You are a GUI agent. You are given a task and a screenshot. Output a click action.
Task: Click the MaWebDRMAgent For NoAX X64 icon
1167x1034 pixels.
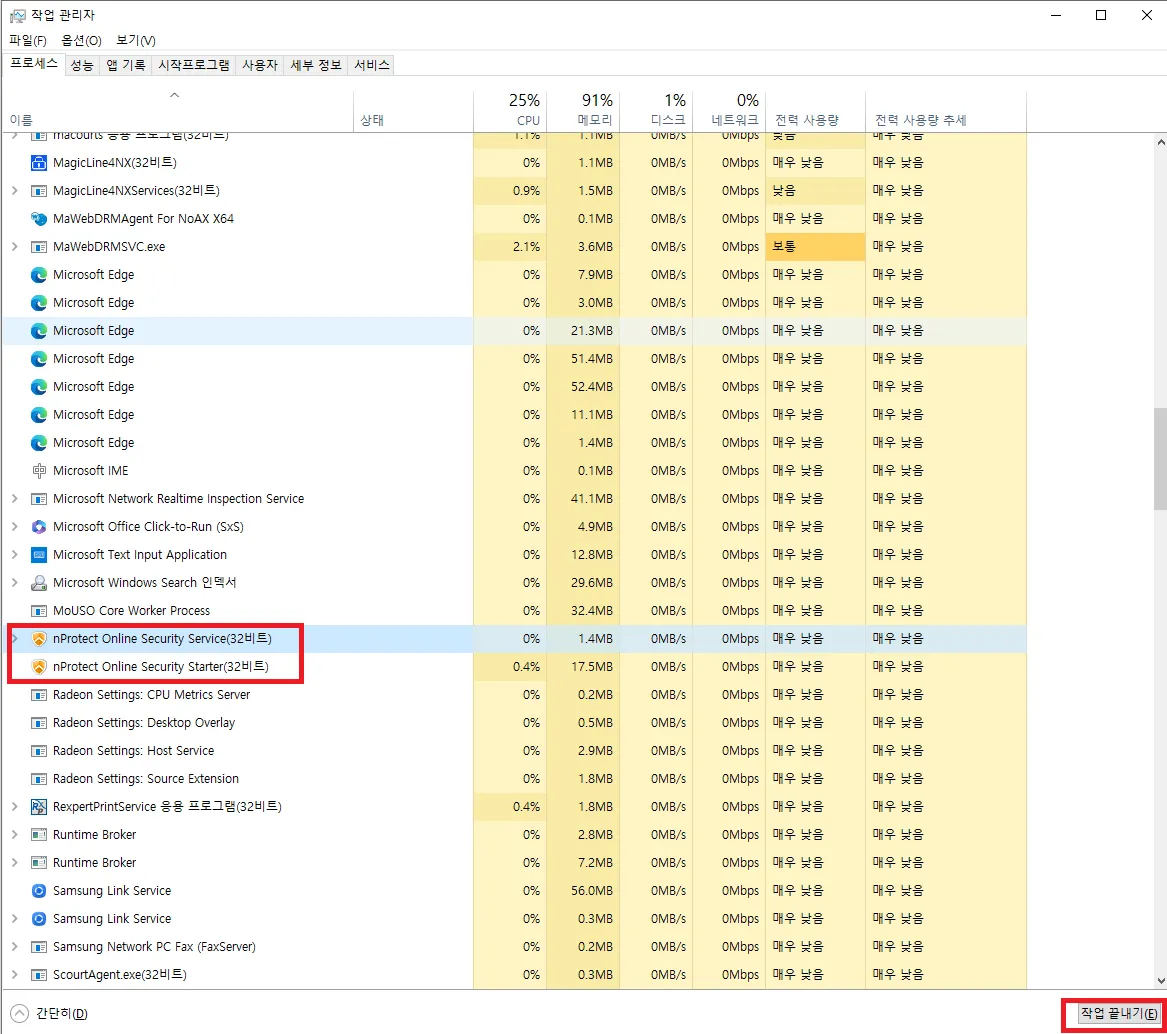39,219
